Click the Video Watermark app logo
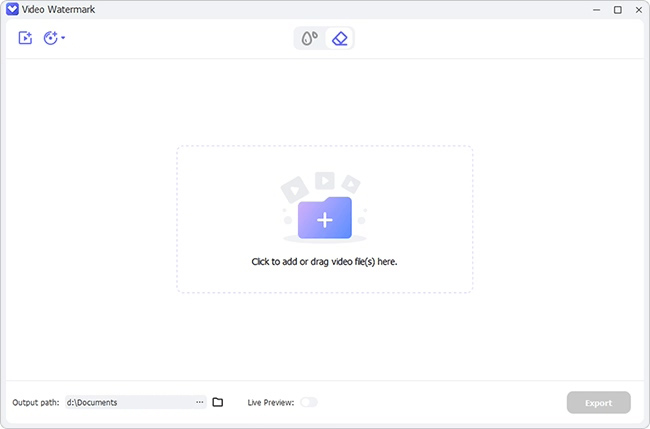650x429 pixels. coord(12,9)
